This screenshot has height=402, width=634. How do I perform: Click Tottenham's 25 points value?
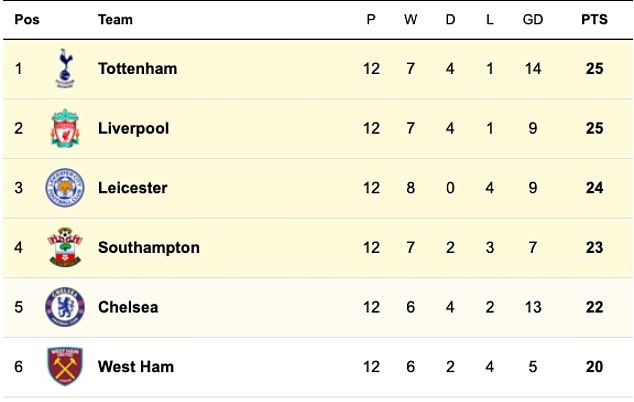(x=594, y=69)
